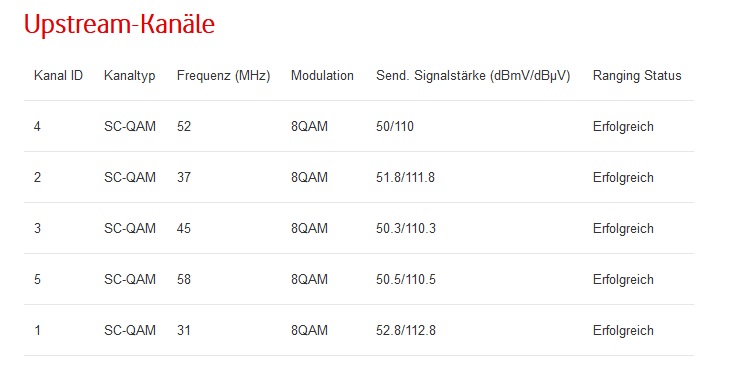Click the Upstream-Kanäle heading
This screenshot has width=737, height=387.
pos(119,24)
